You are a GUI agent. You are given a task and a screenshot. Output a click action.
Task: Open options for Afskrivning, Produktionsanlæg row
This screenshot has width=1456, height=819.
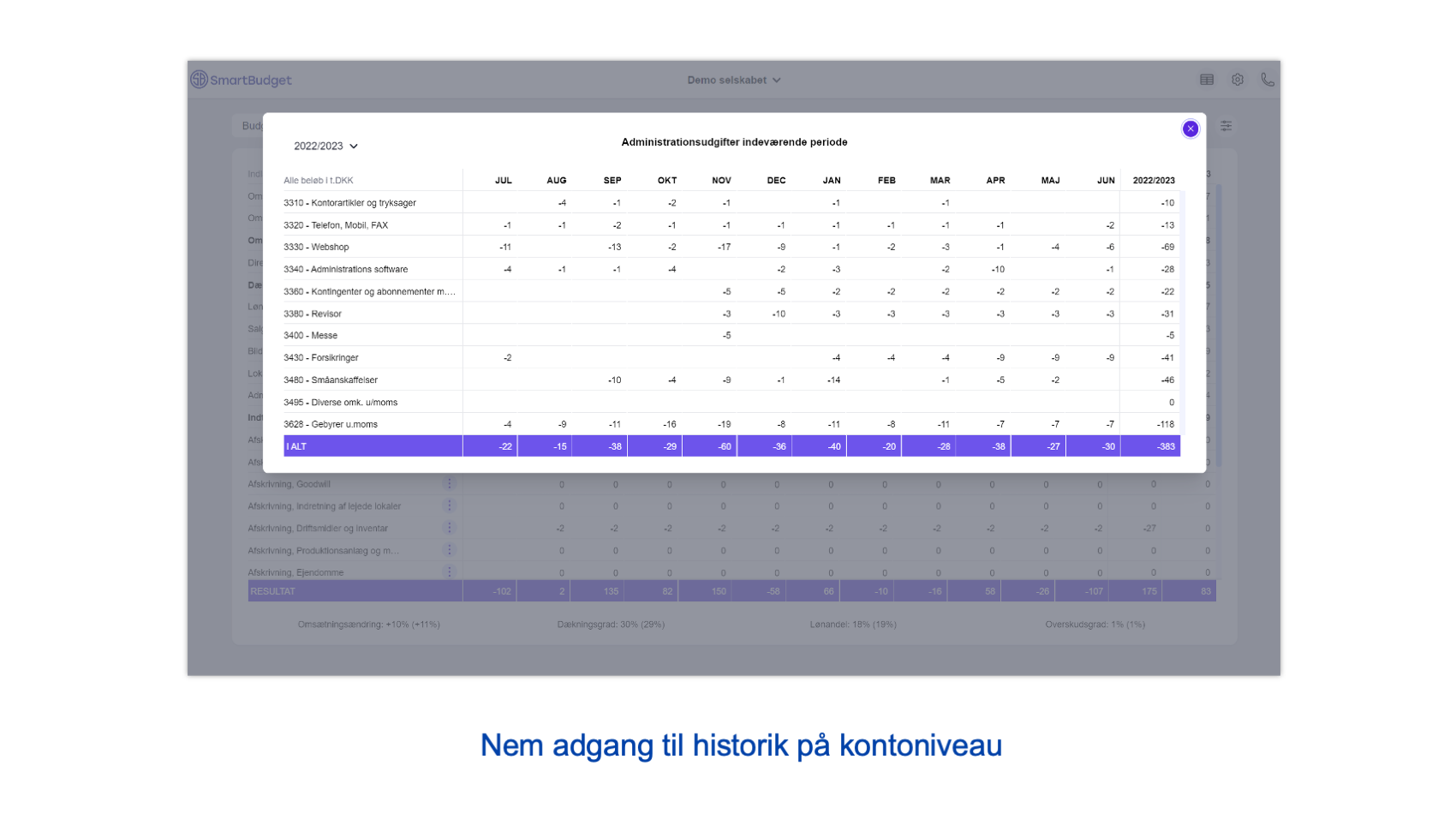pos(450,549)
